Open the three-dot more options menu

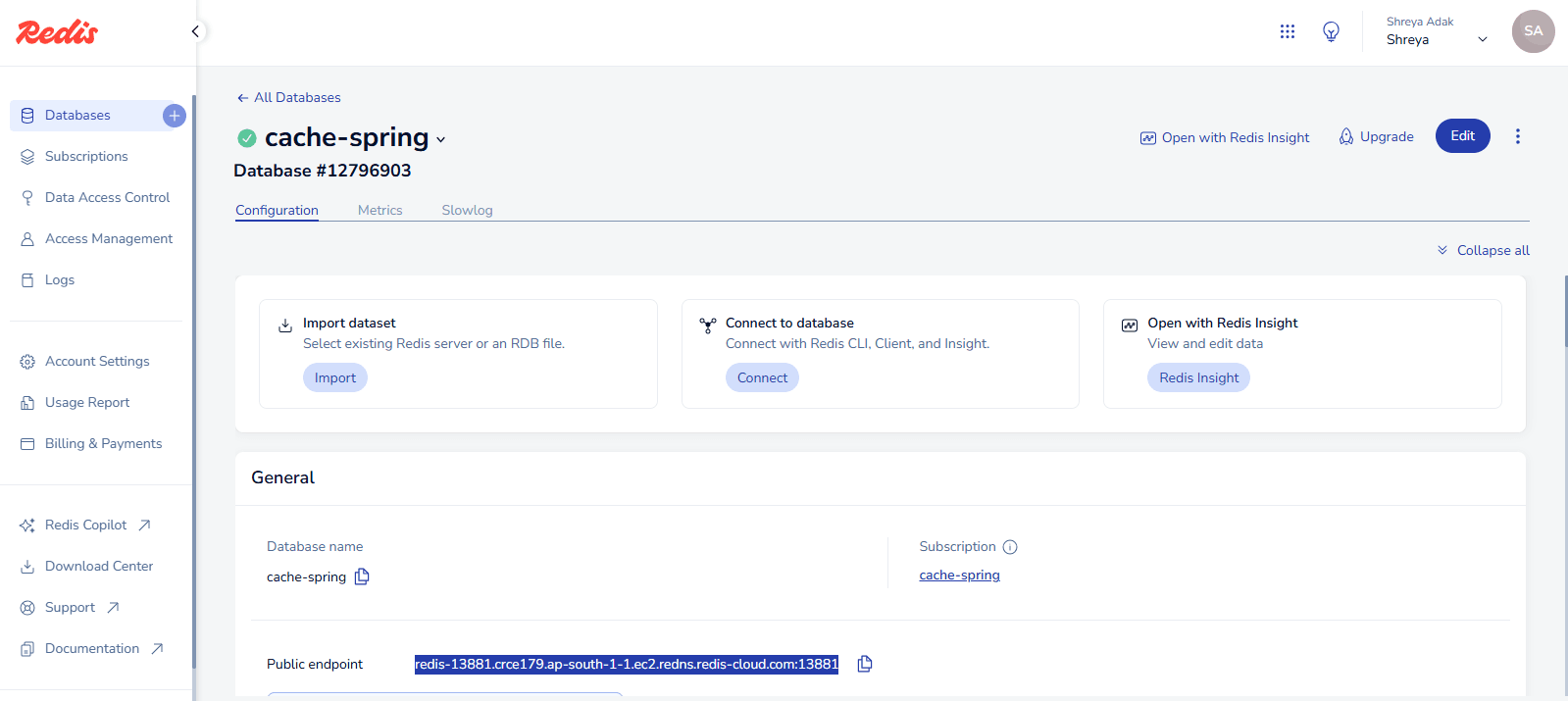point(1517,136)
